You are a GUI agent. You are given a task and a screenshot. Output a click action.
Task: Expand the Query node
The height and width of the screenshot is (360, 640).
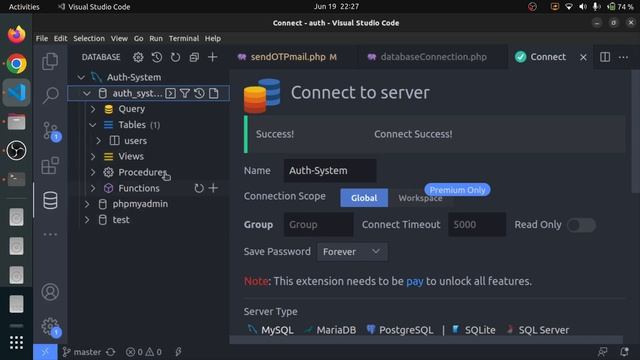pos(93,109)
